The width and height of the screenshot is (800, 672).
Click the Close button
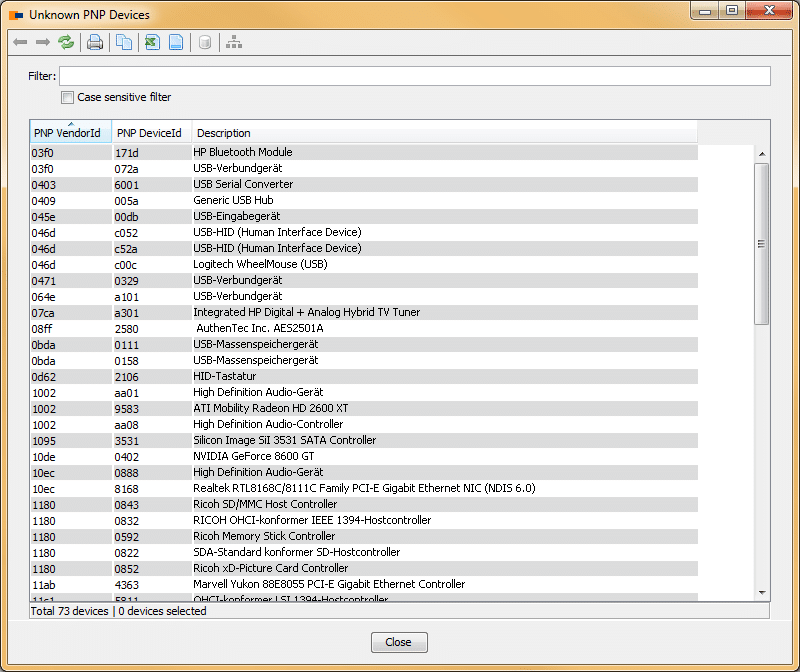pos(399,642)
